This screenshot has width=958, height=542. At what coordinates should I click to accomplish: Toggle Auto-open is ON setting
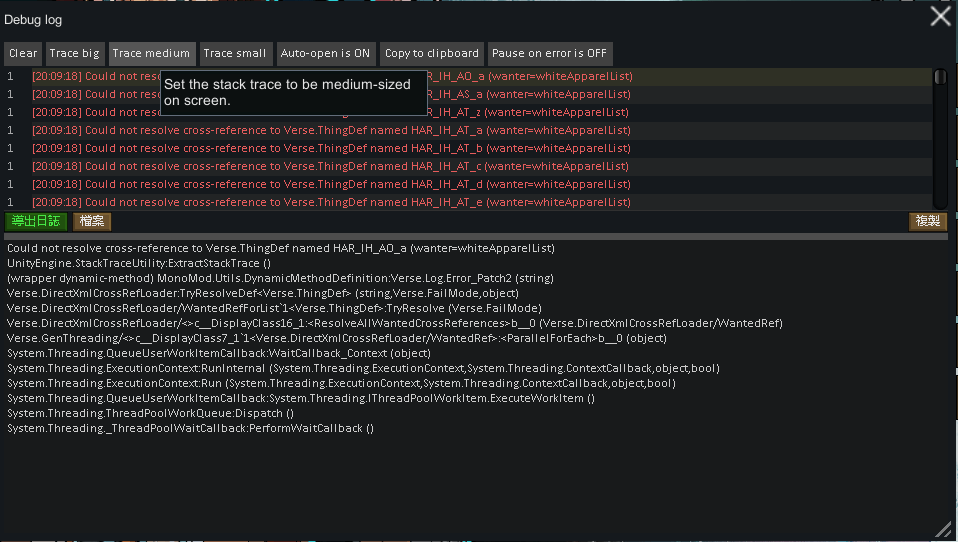(x=326, y=54)
